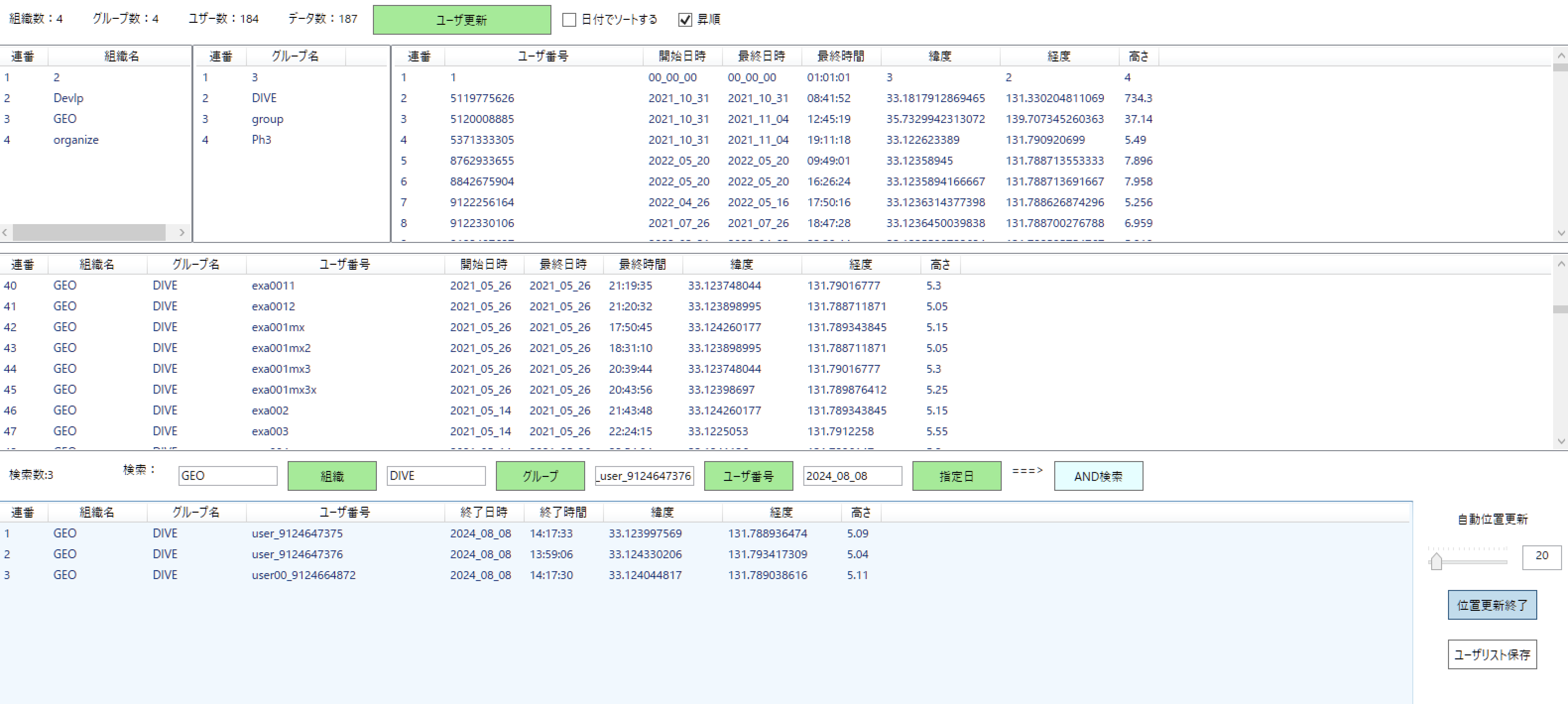Click グループ名 header in group list

[x=295, y=56]
